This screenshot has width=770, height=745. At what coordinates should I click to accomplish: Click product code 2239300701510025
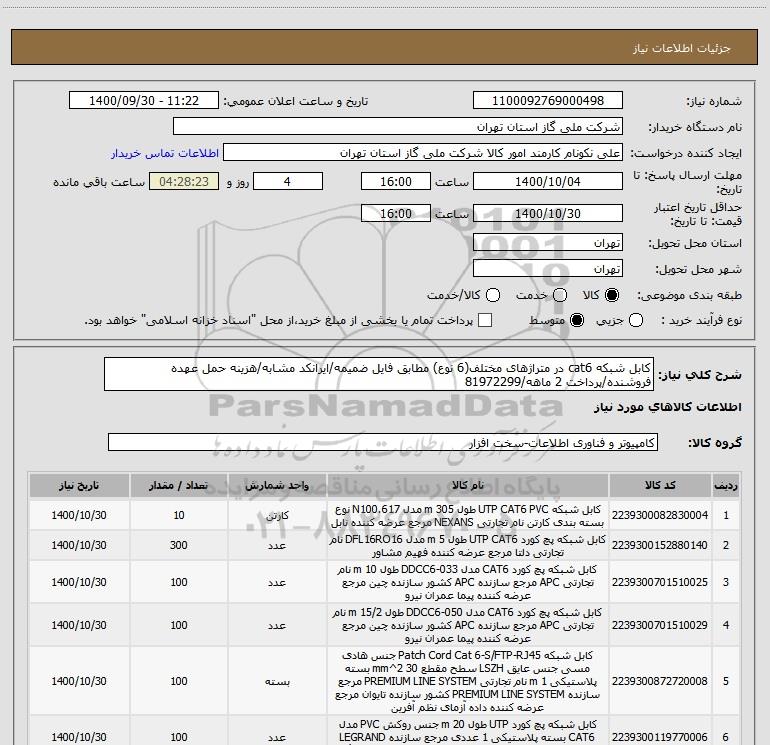click(660, 582)
